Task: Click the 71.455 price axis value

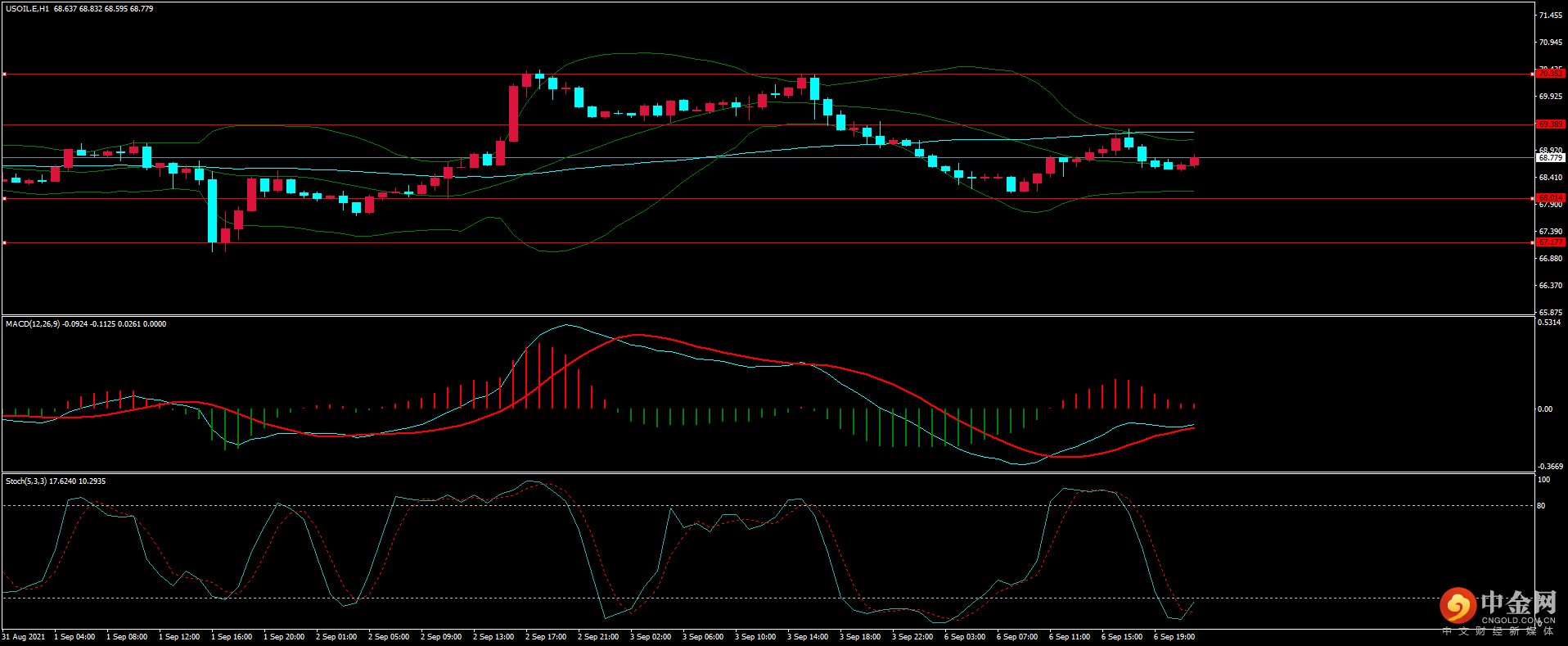Action: point(1550,16)
